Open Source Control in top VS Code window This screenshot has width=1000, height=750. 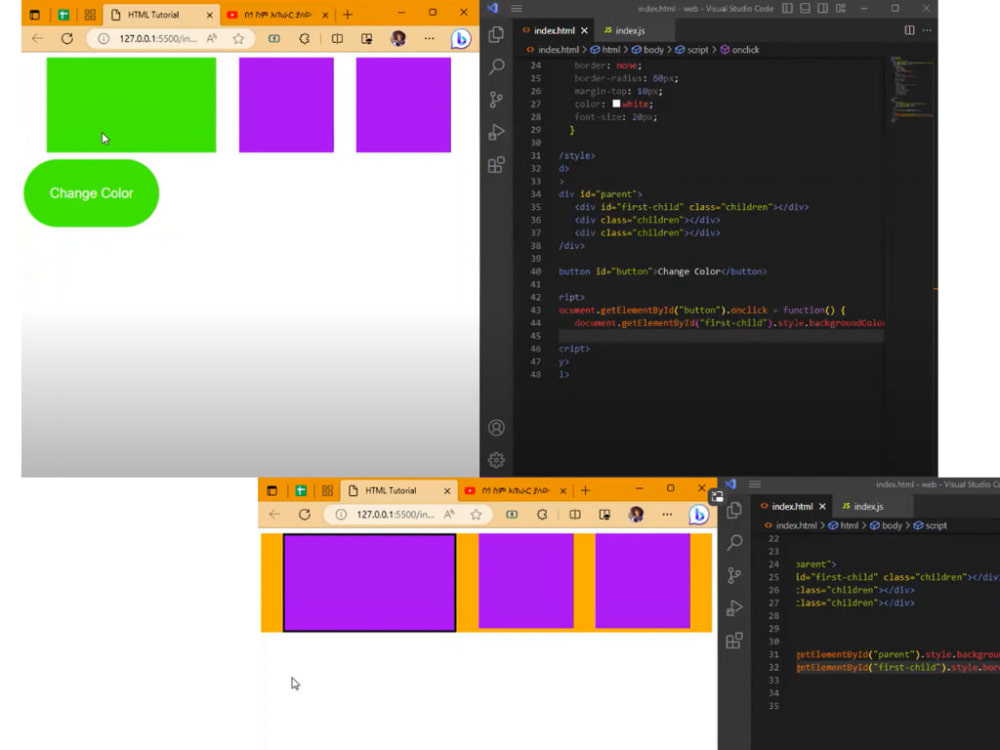496,99
